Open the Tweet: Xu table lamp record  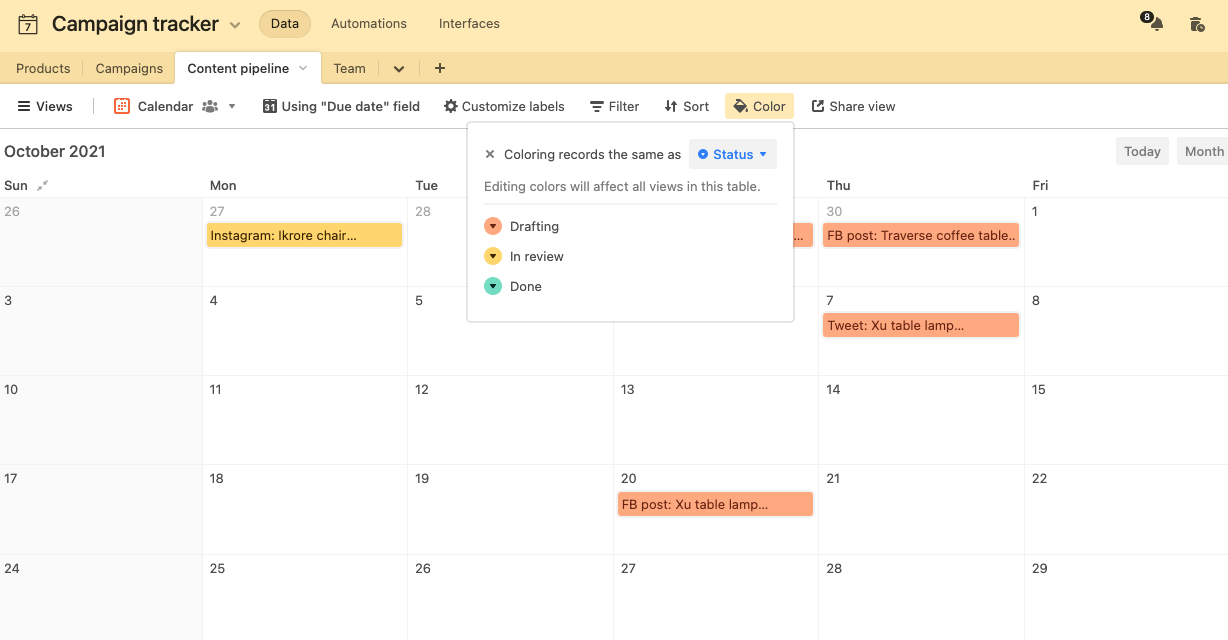pos(921,325)
